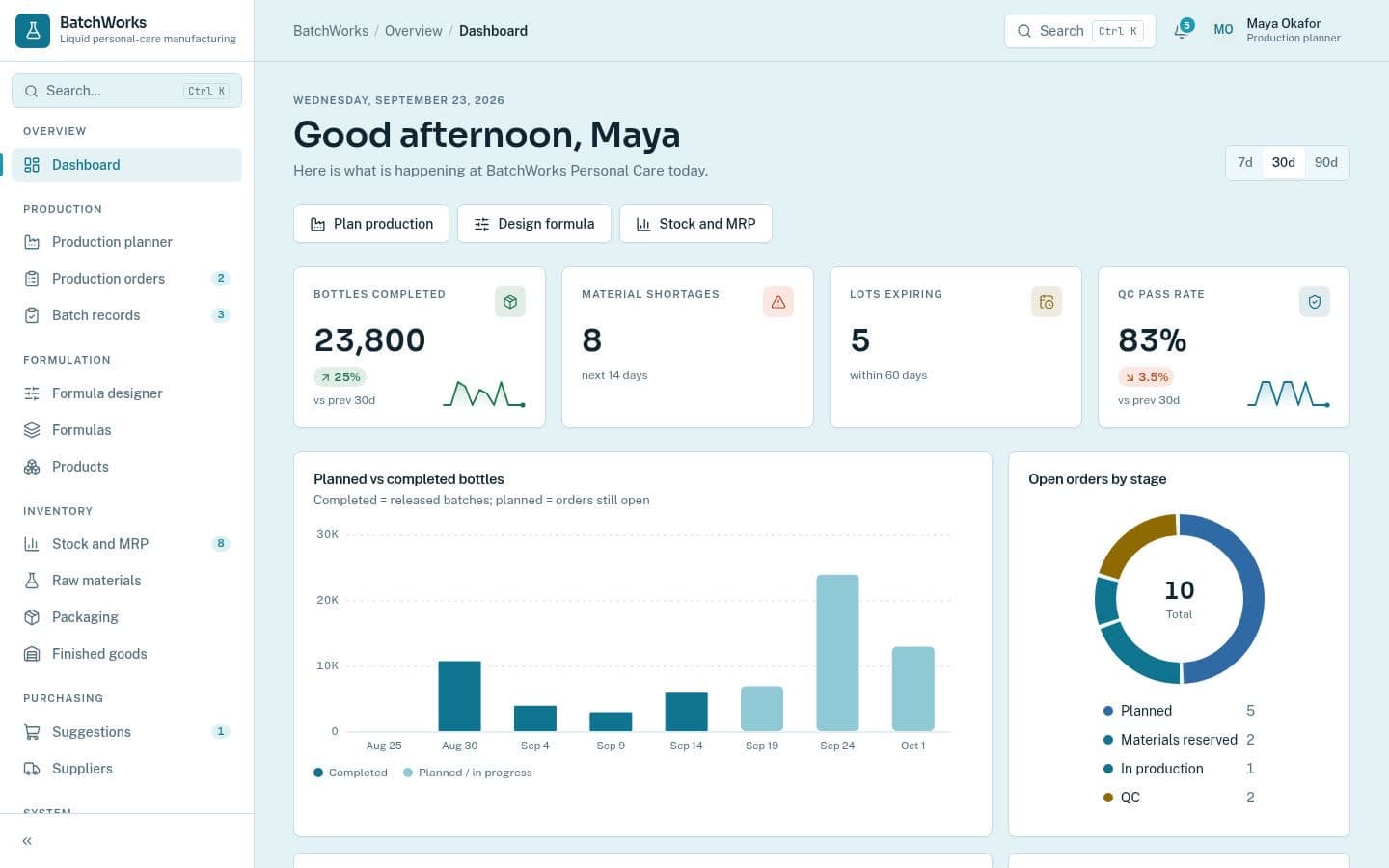1389x868 pixels.
Task: Click the Design formula button
Action: (x=534, y=224)
